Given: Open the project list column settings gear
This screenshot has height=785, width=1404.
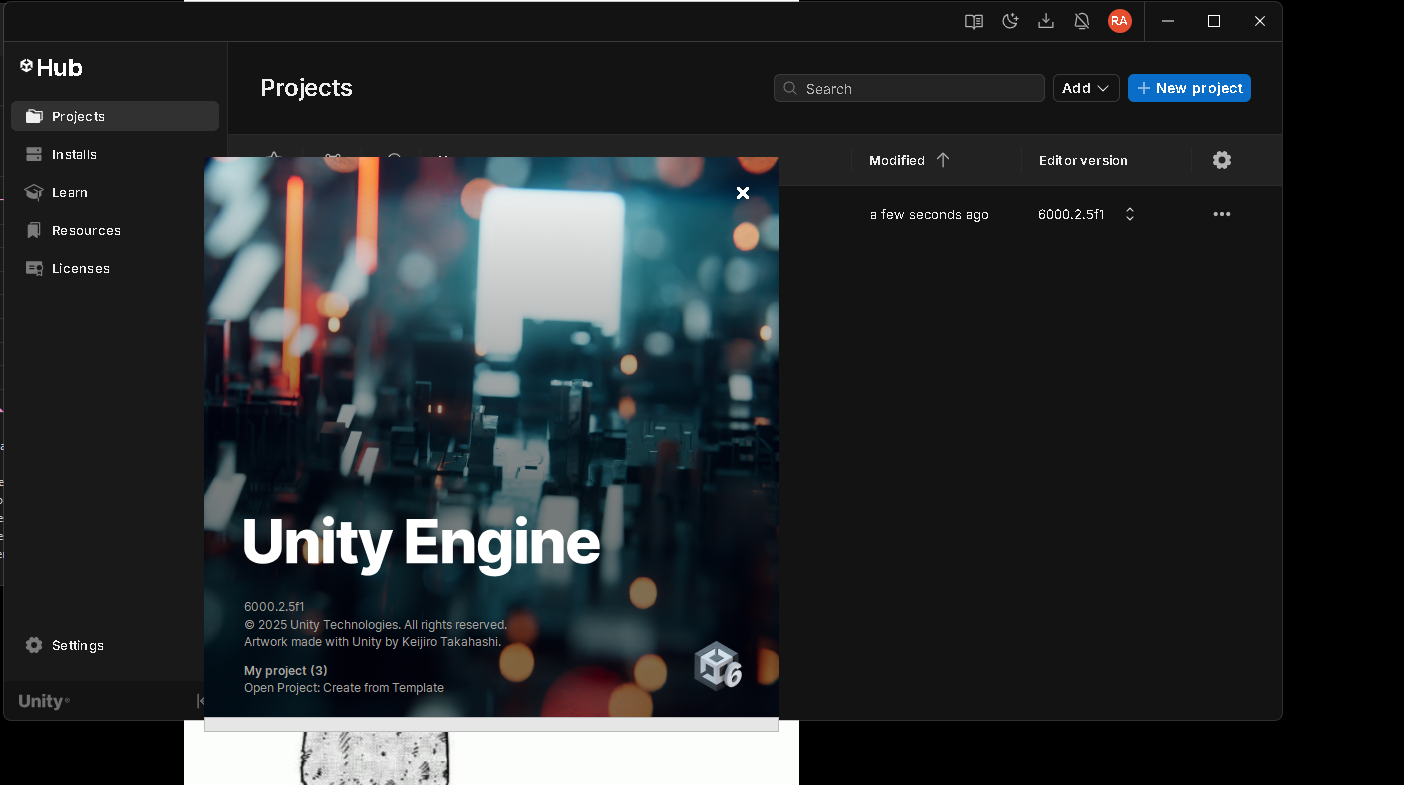Looking at the screenshot, I should pyautogui.click(x=1222, y=160).
